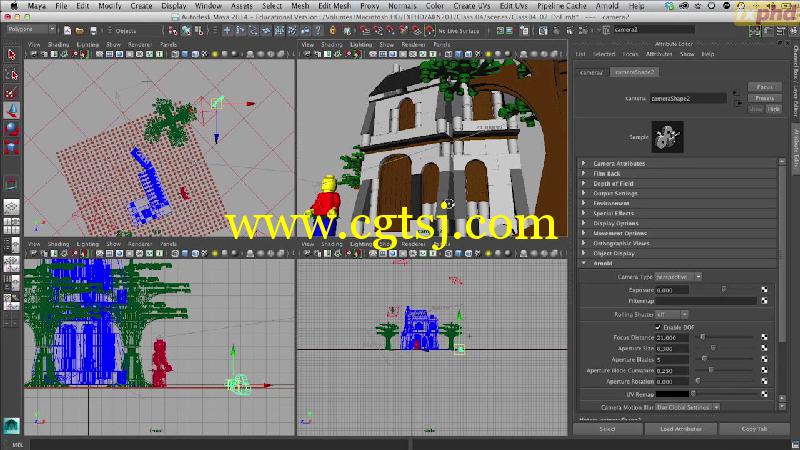This screenshot has width=800, height=450.
Task: Save the scene with the disk icon
Action: click(93, 31)
